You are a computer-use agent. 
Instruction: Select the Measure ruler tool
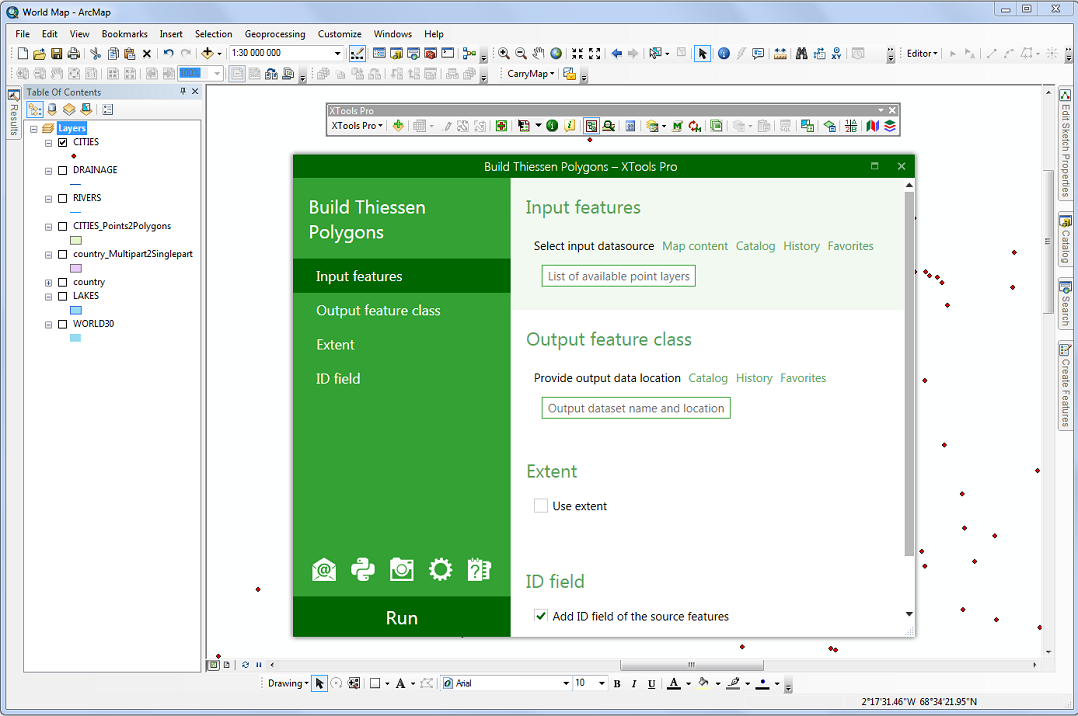tap(780, 54)
